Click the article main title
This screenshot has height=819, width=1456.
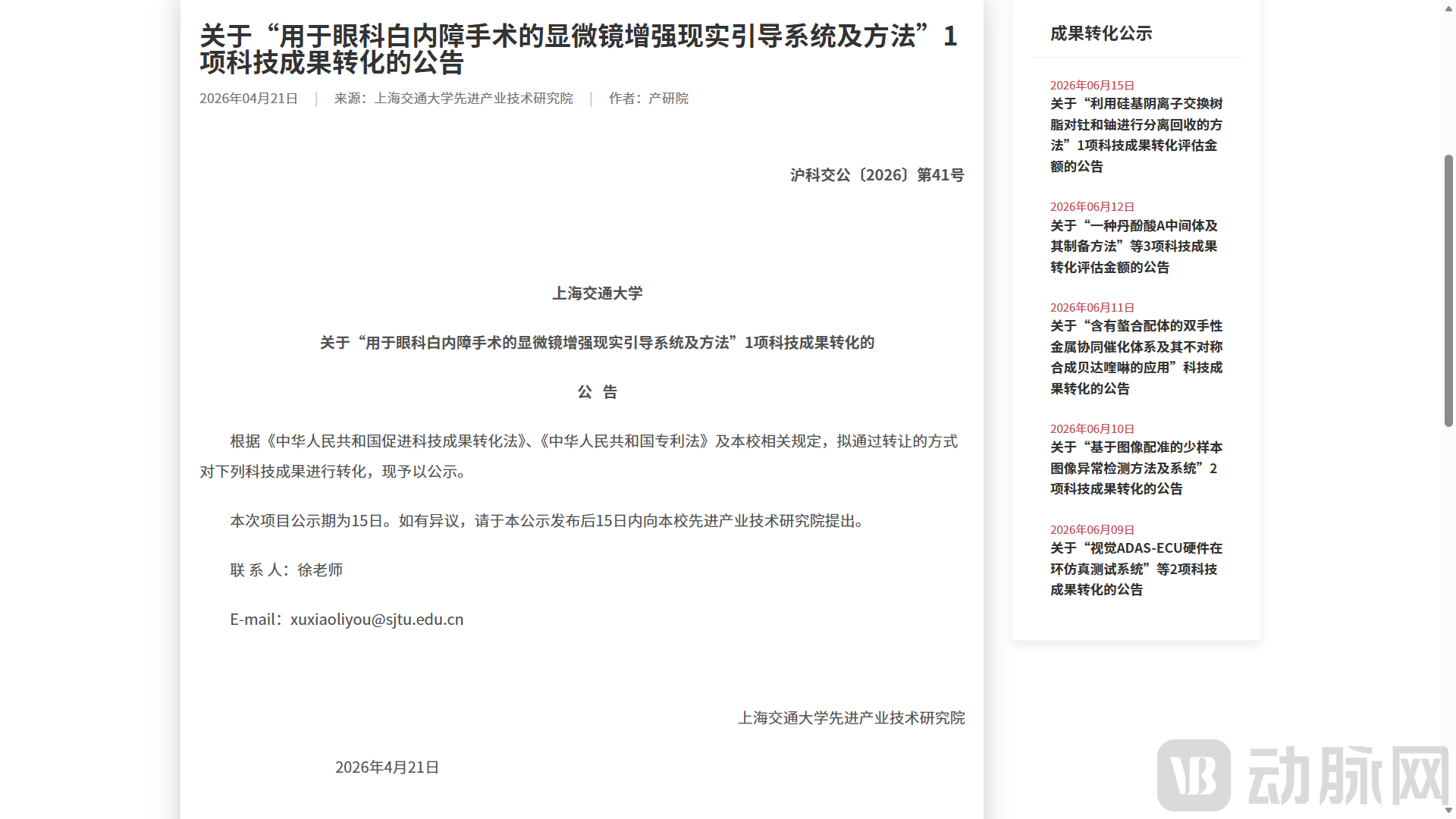[x=579, y=49]
